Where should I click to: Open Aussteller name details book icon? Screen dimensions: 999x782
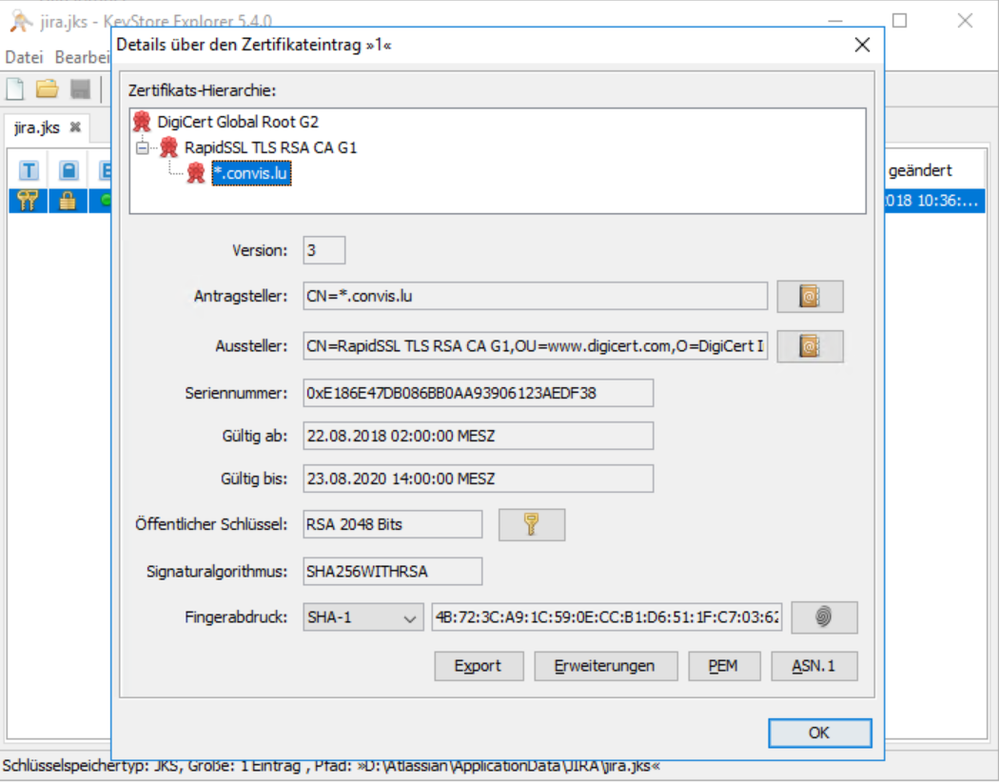810,346
